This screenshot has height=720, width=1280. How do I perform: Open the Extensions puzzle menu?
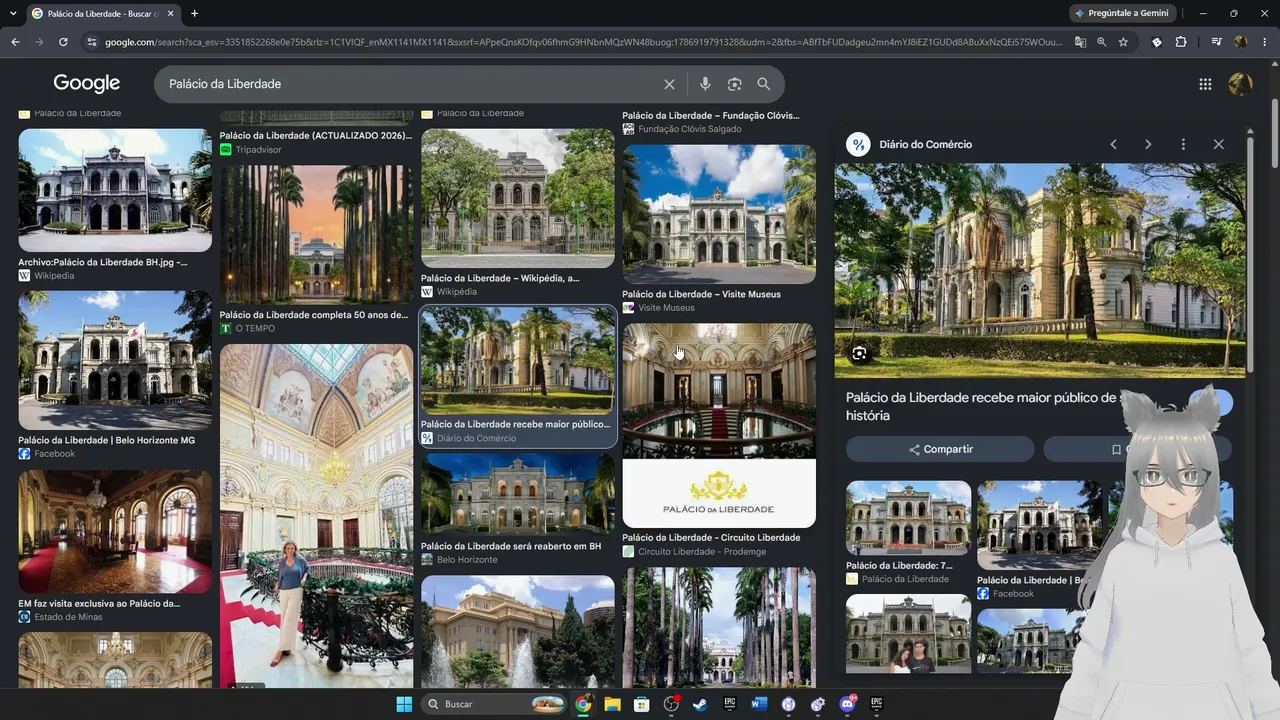1181,42
